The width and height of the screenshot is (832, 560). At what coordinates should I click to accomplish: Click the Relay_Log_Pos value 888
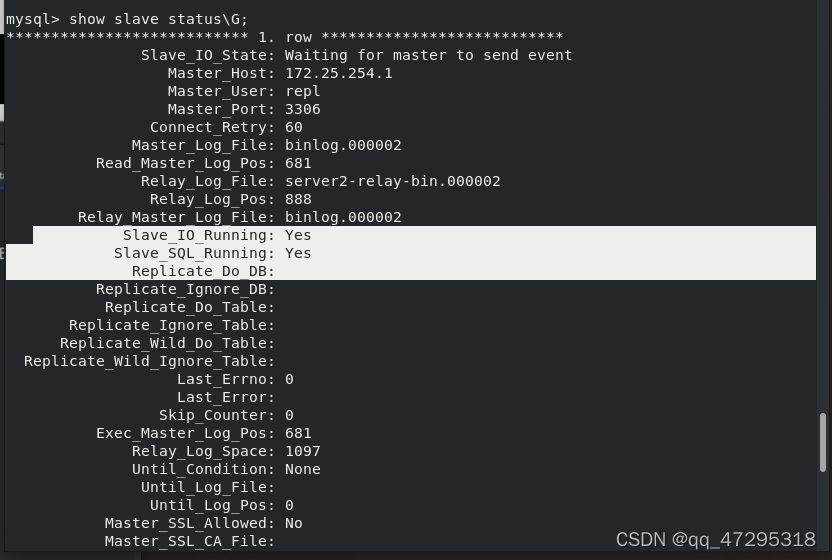coord(298,200)
